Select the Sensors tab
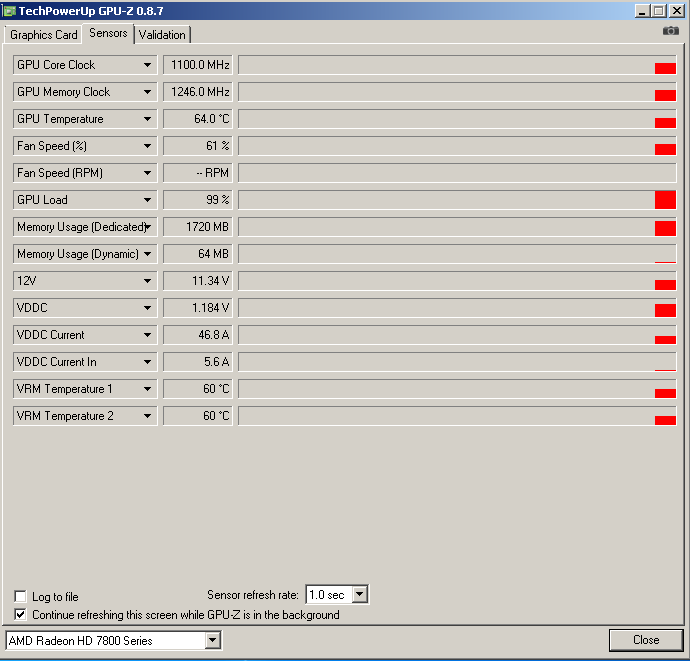Image resolution: width=690 pixels, height=661 pixels. click(108, 33)
